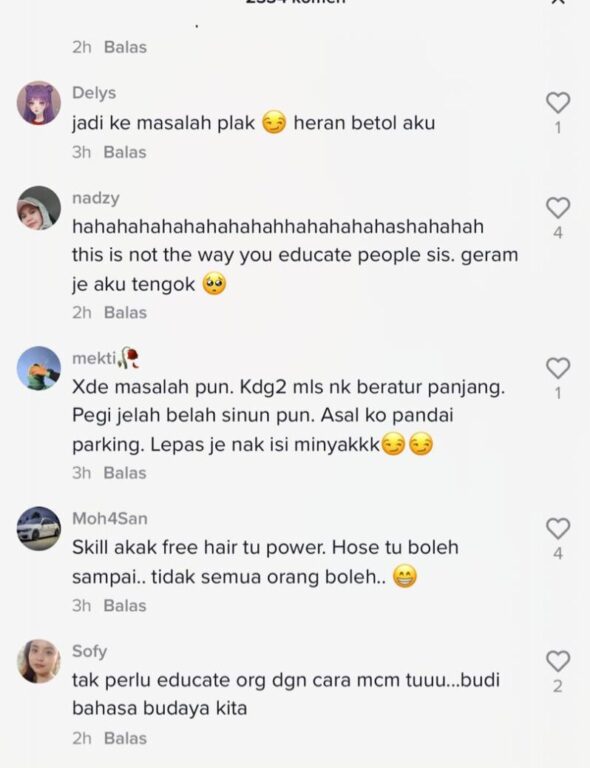View mekti's avatar profile
Viewport: 590px width, 768px height.
point(39,368)
